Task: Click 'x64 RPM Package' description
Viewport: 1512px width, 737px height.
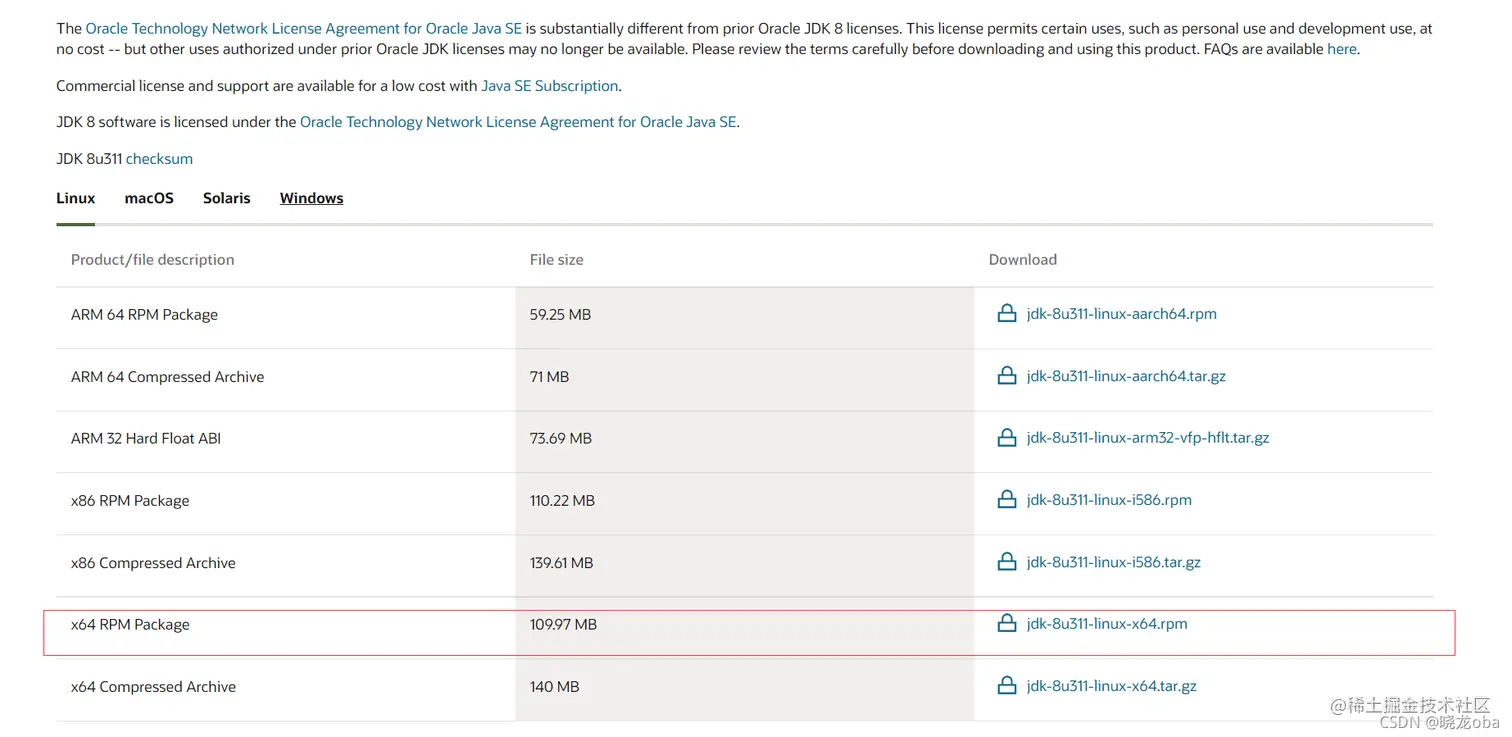Action: [130, 624]
